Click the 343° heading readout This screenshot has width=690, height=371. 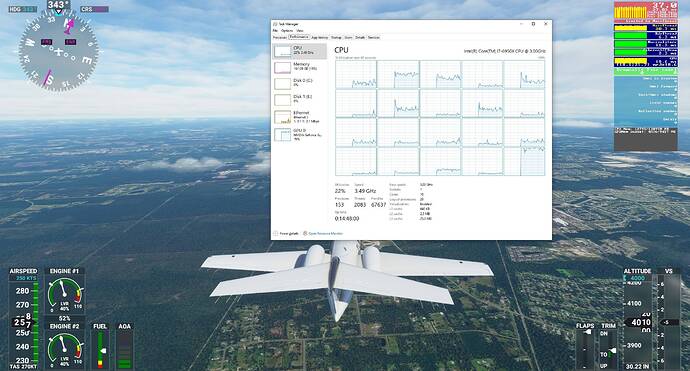pos(58,5)
